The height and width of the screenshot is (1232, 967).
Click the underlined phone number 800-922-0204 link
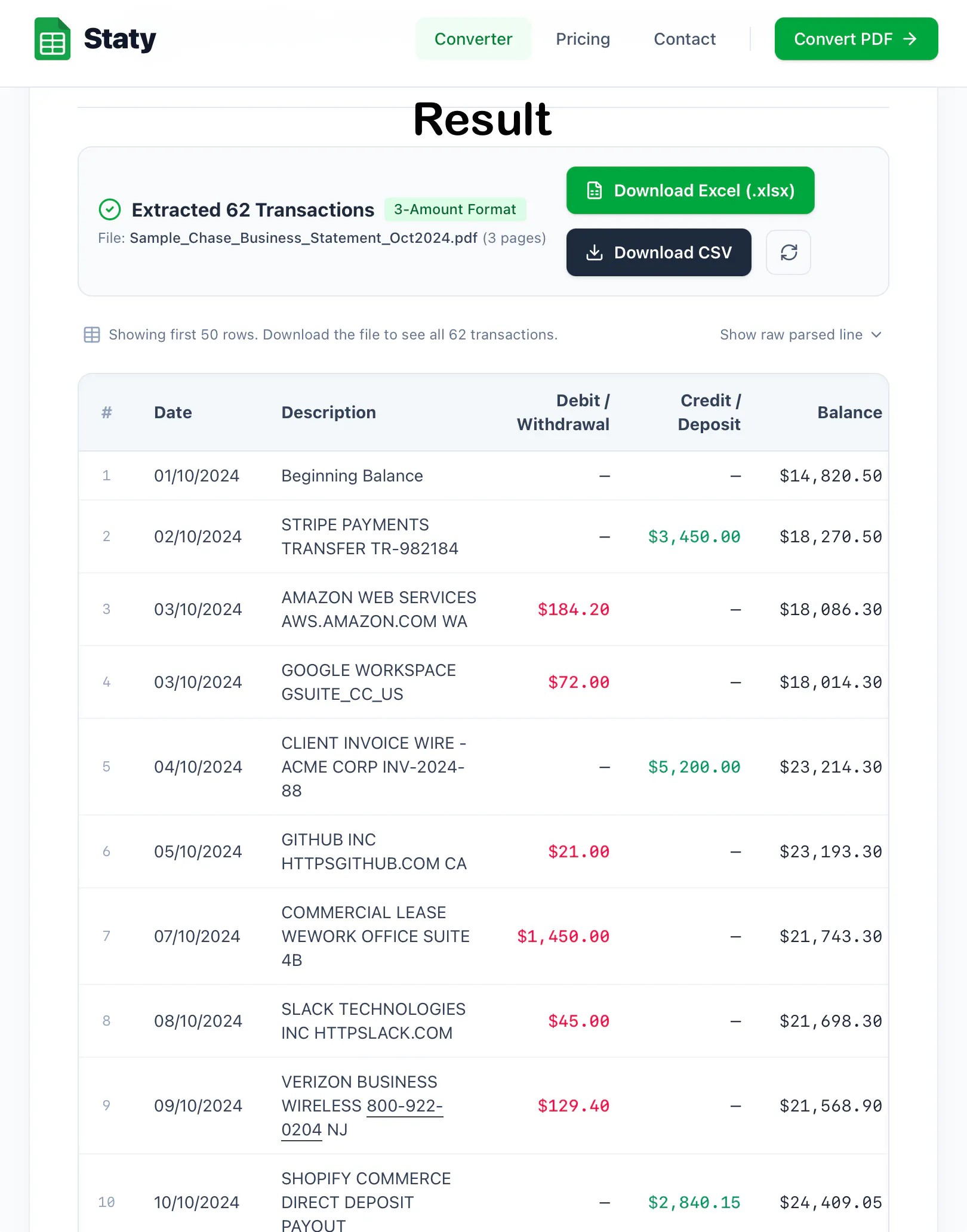pos(404,1106)
